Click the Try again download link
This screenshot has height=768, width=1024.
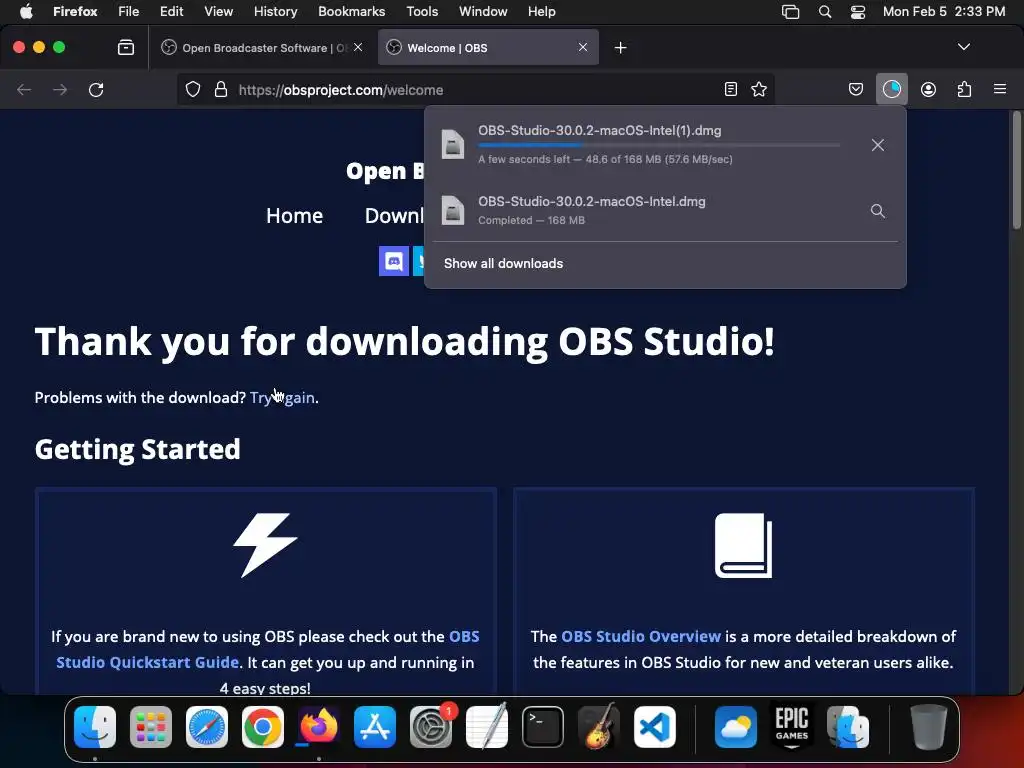click(282, 398)
